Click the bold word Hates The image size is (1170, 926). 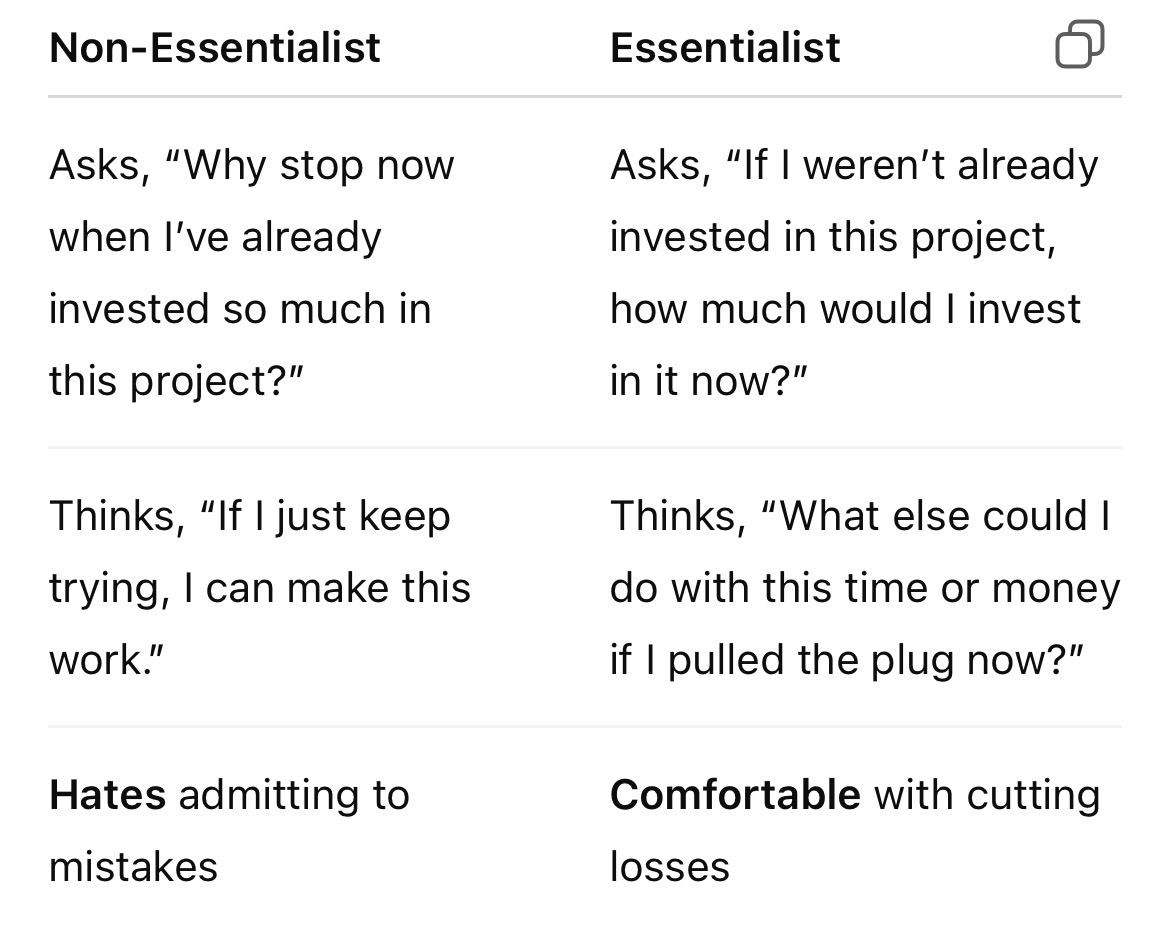107,795
